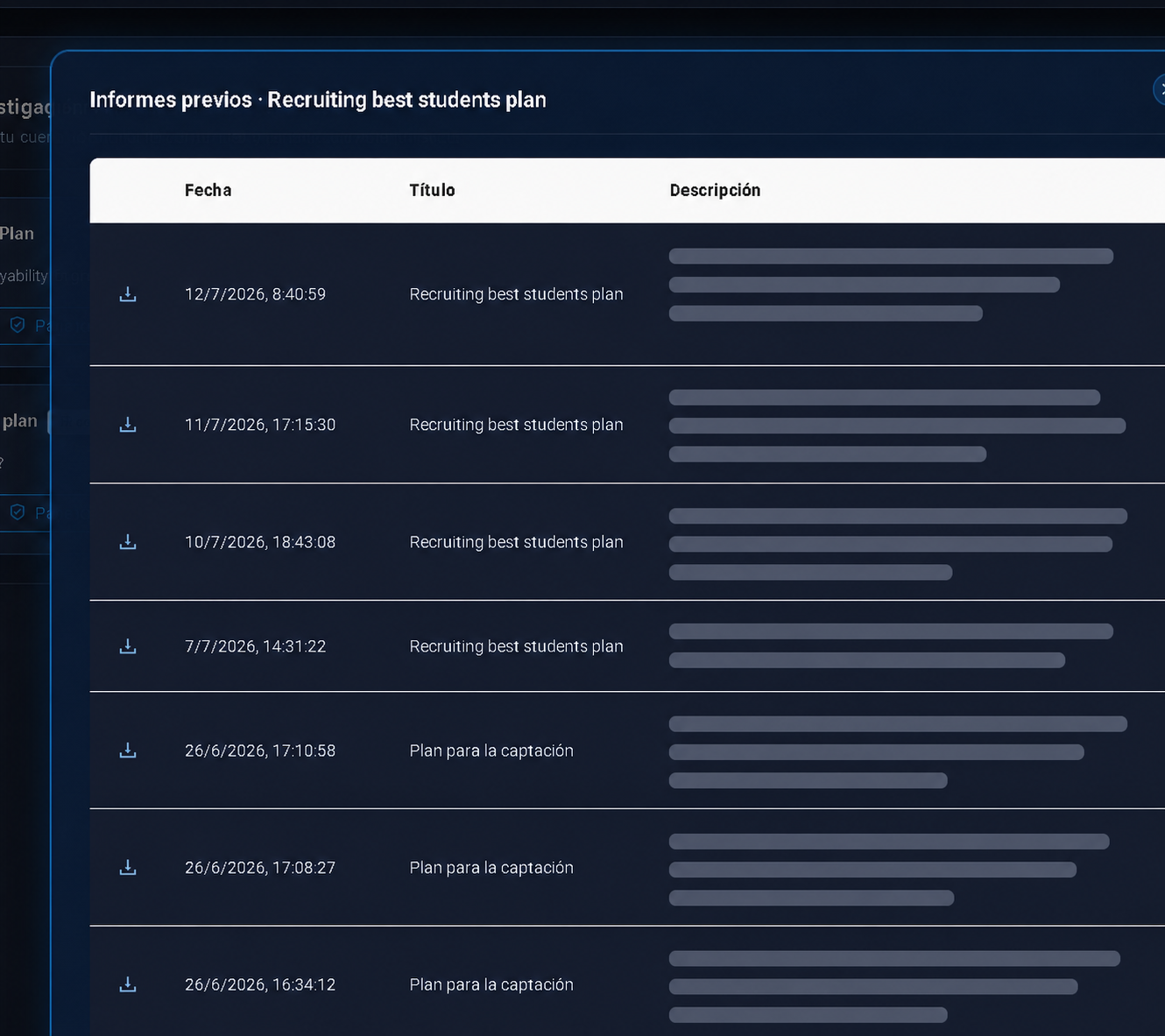Click the shield icon under the lower plan card

[18, 512]
